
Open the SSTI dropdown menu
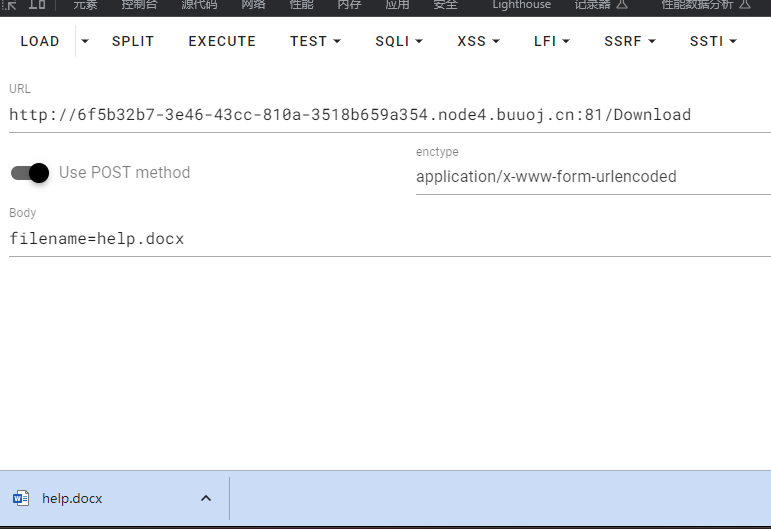point(713,41)
